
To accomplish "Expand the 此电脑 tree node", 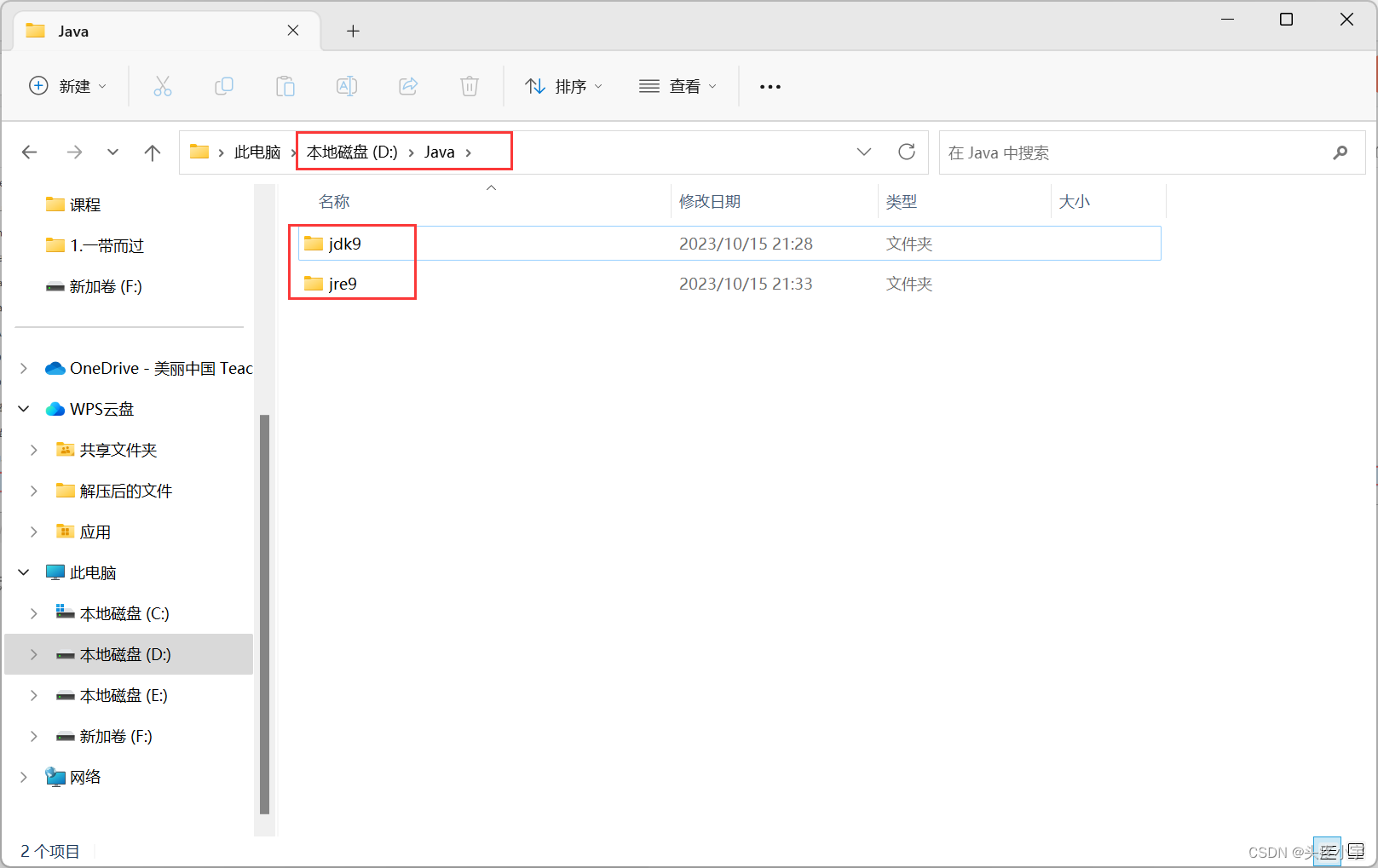I will (x=23, y=572).
